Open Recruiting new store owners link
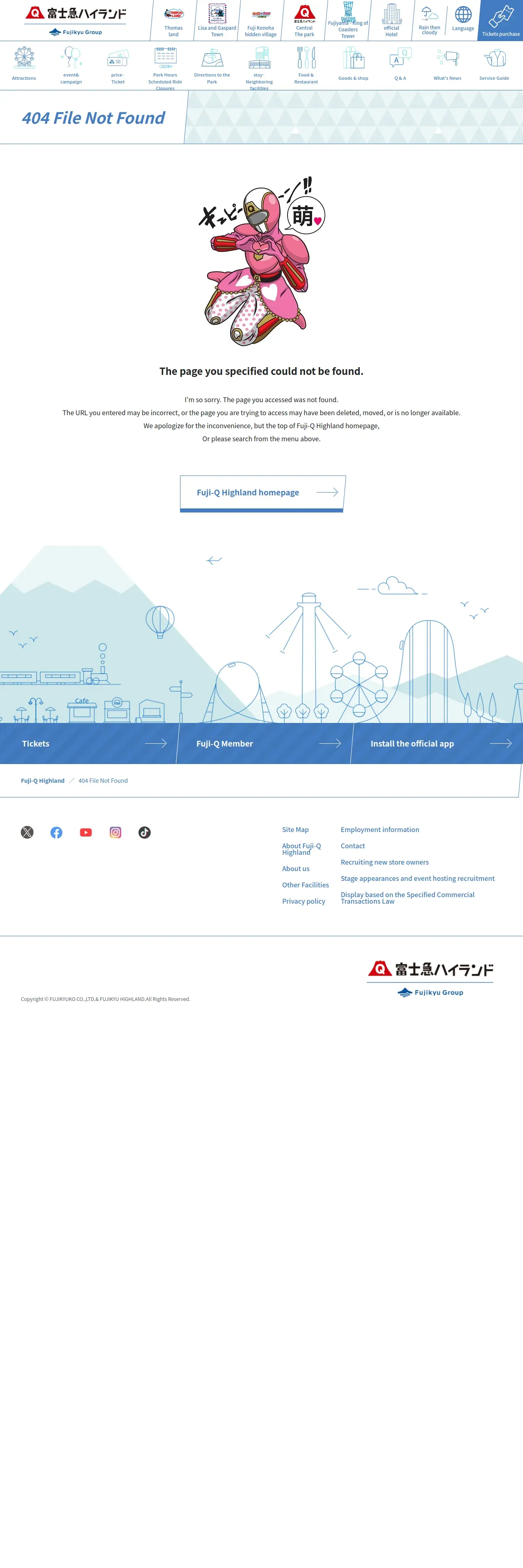The width and height of the screenshot is (523, 1568). [x=385, y=862]
